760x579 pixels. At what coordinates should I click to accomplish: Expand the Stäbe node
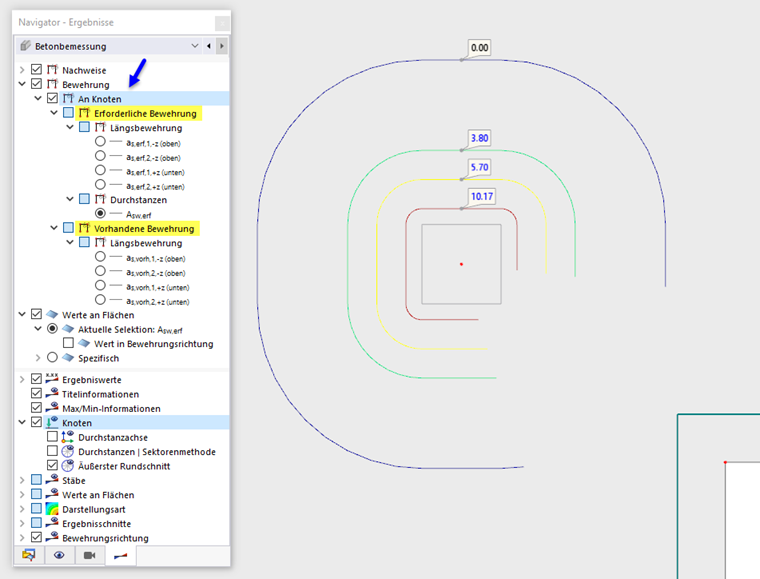[22, 480]
